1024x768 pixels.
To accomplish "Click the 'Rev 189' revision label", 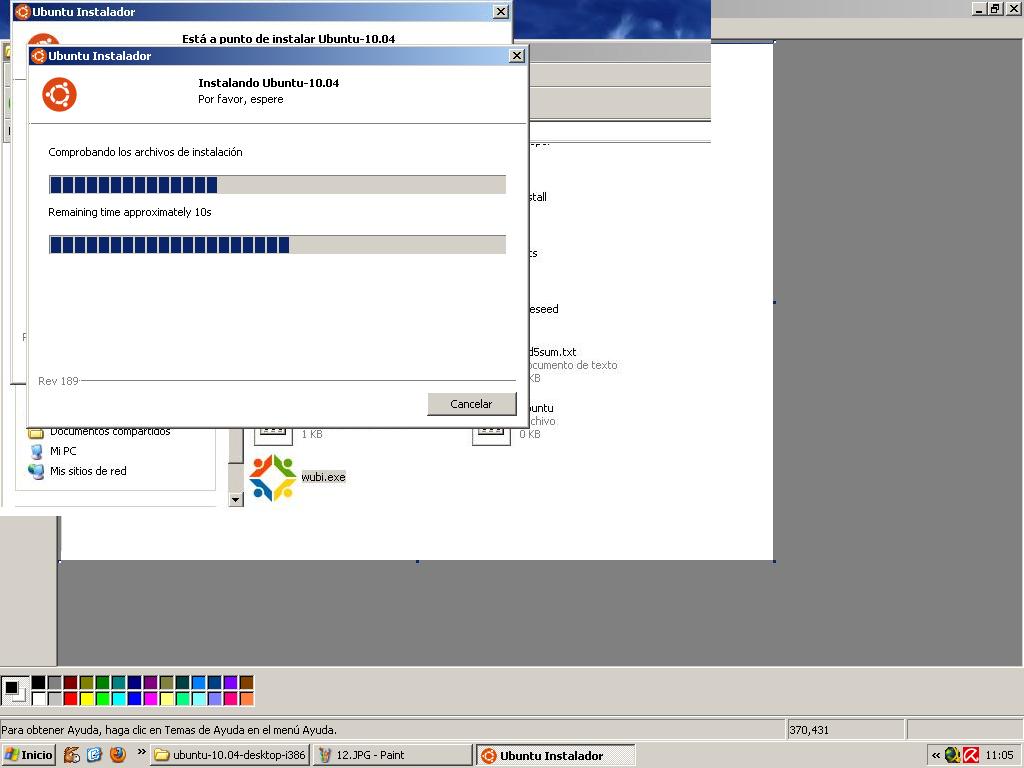I will (58, 381).
